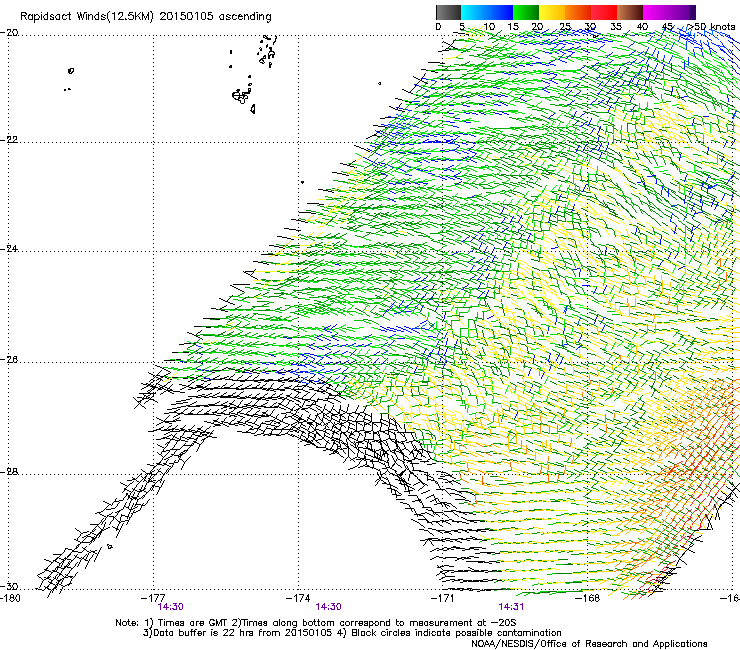The image size is (740, 650).
Task: Click the large island cluster outline near -175
Action: [x=241, y=96]
